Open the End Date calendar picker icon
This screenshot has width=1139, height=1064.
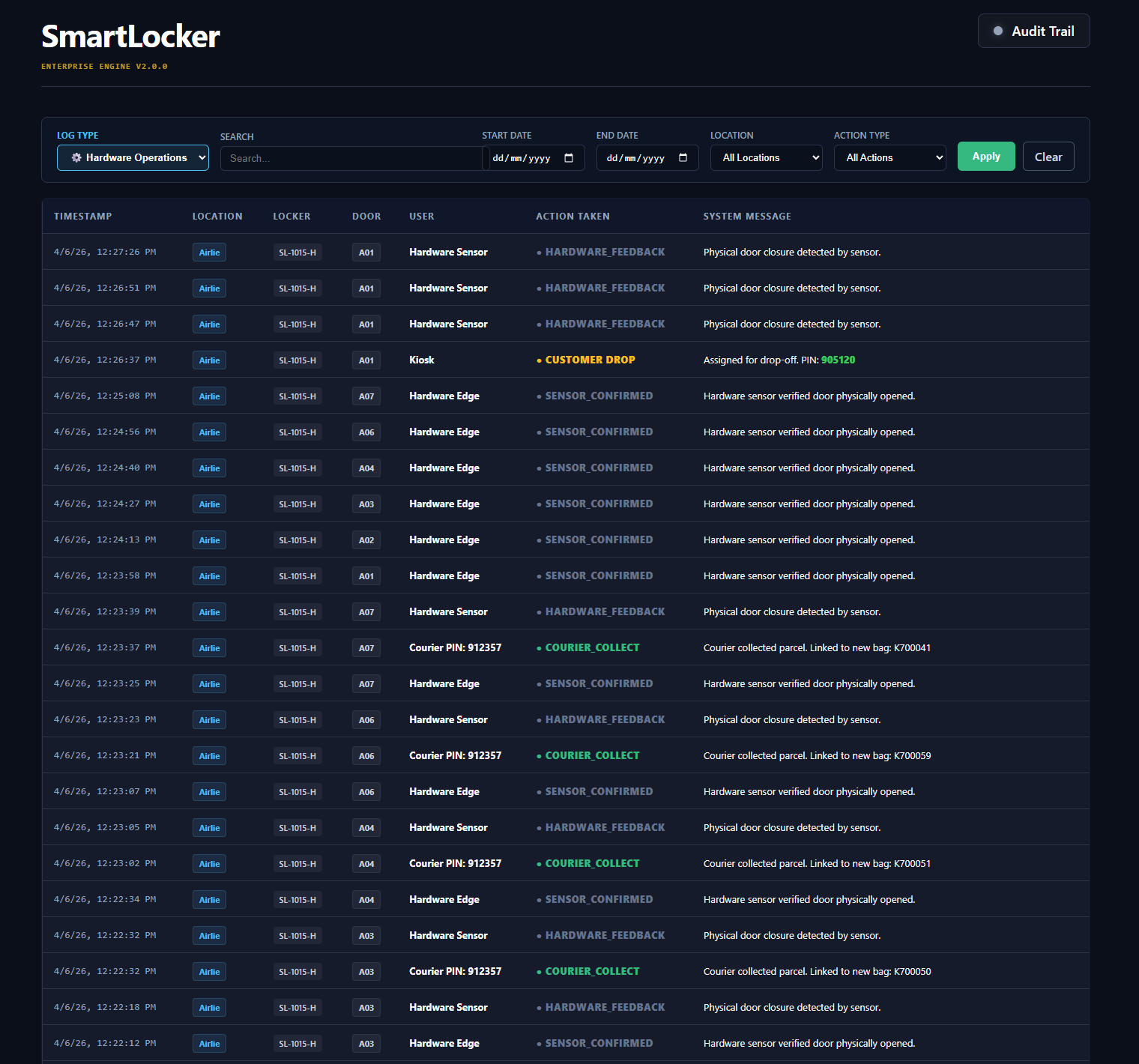pyautogui.click(x=683, y=158)
